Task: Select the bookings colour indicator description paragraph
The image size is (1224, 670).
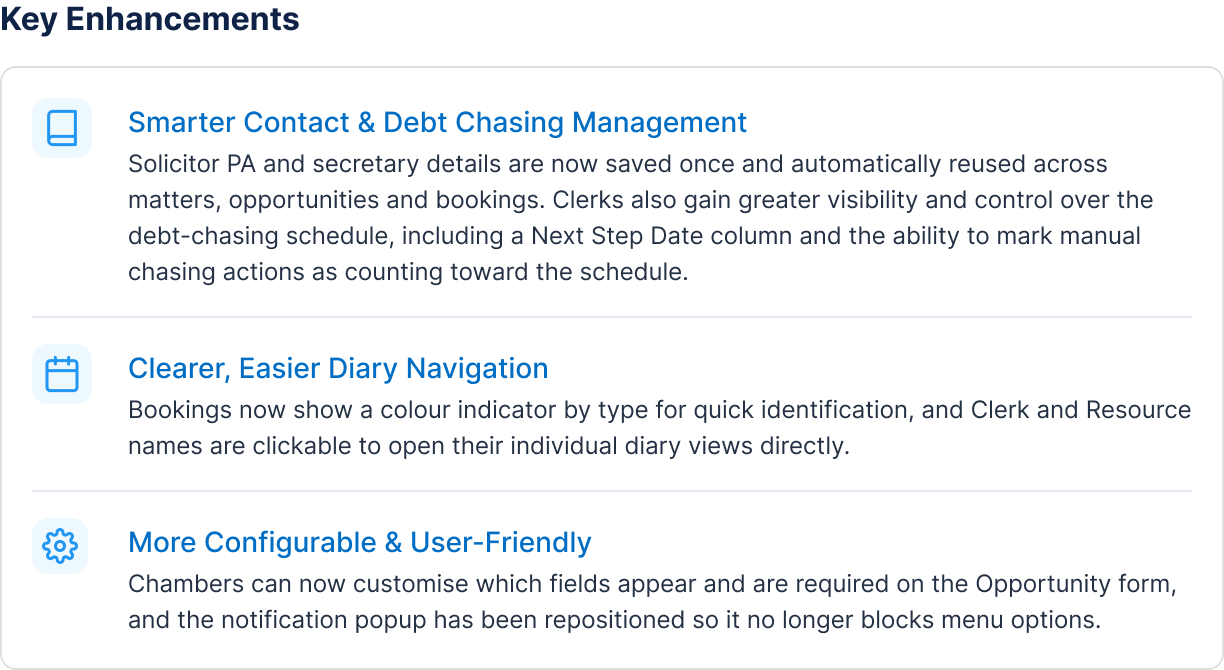Action: [660, 428]
